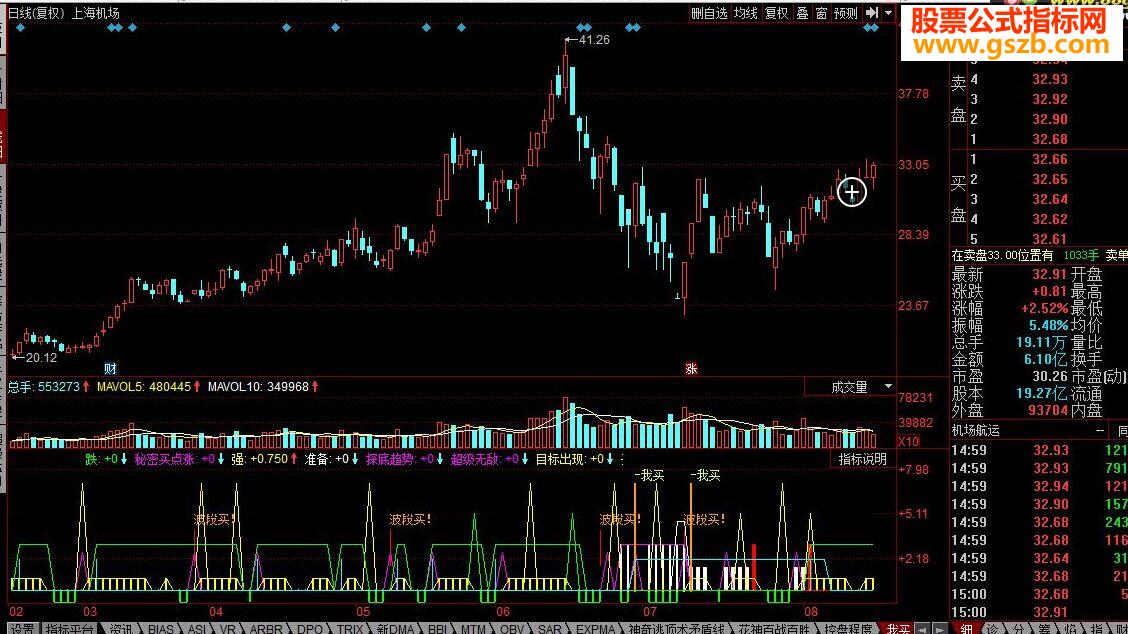Switch to the 分 panel tab

[x=1019, y=628]
